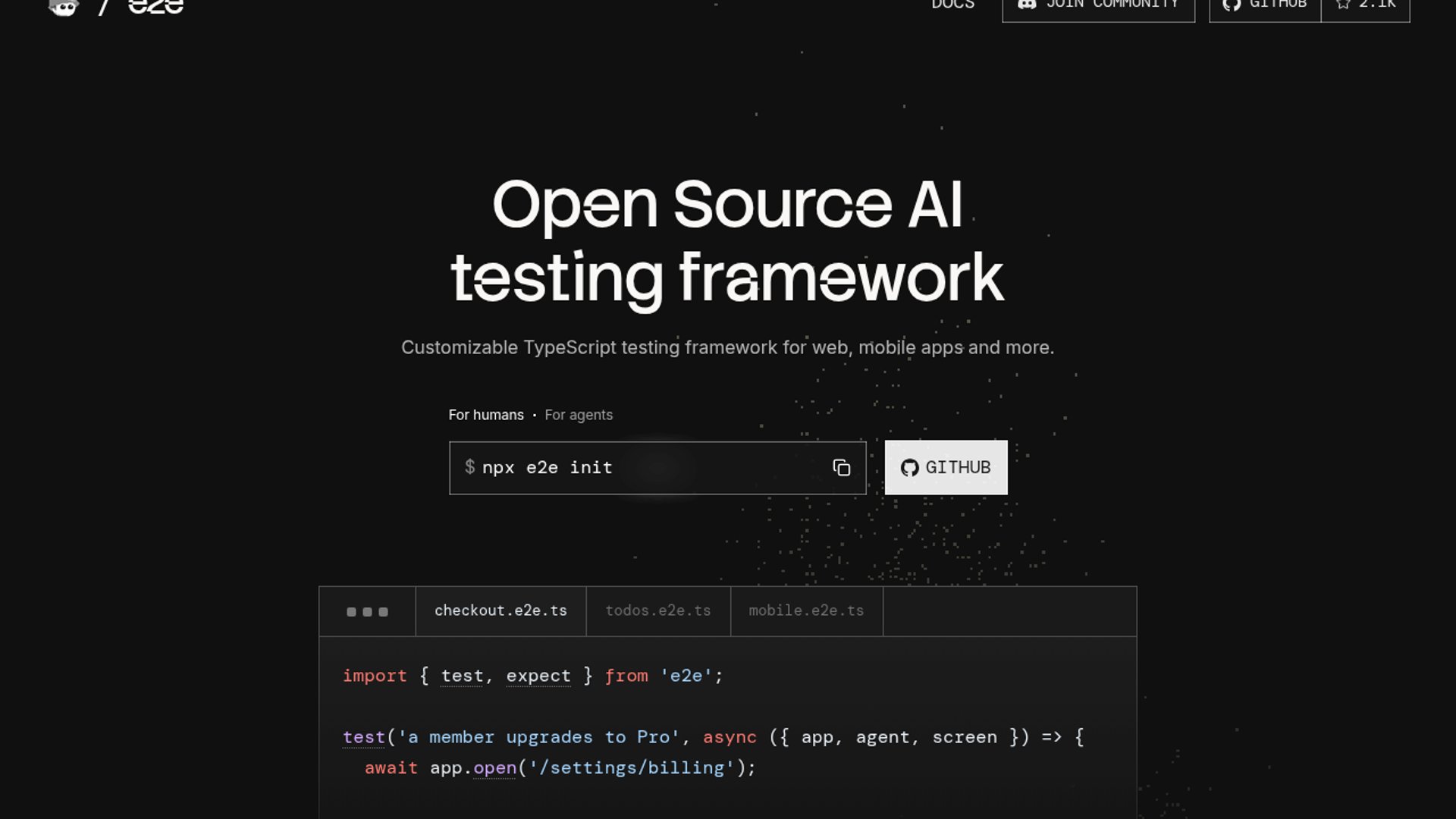Image resolution: width=1456 pixels, height=819 pixels.
Task: Click the npx e2e init command field
Action: click(657, 468)
